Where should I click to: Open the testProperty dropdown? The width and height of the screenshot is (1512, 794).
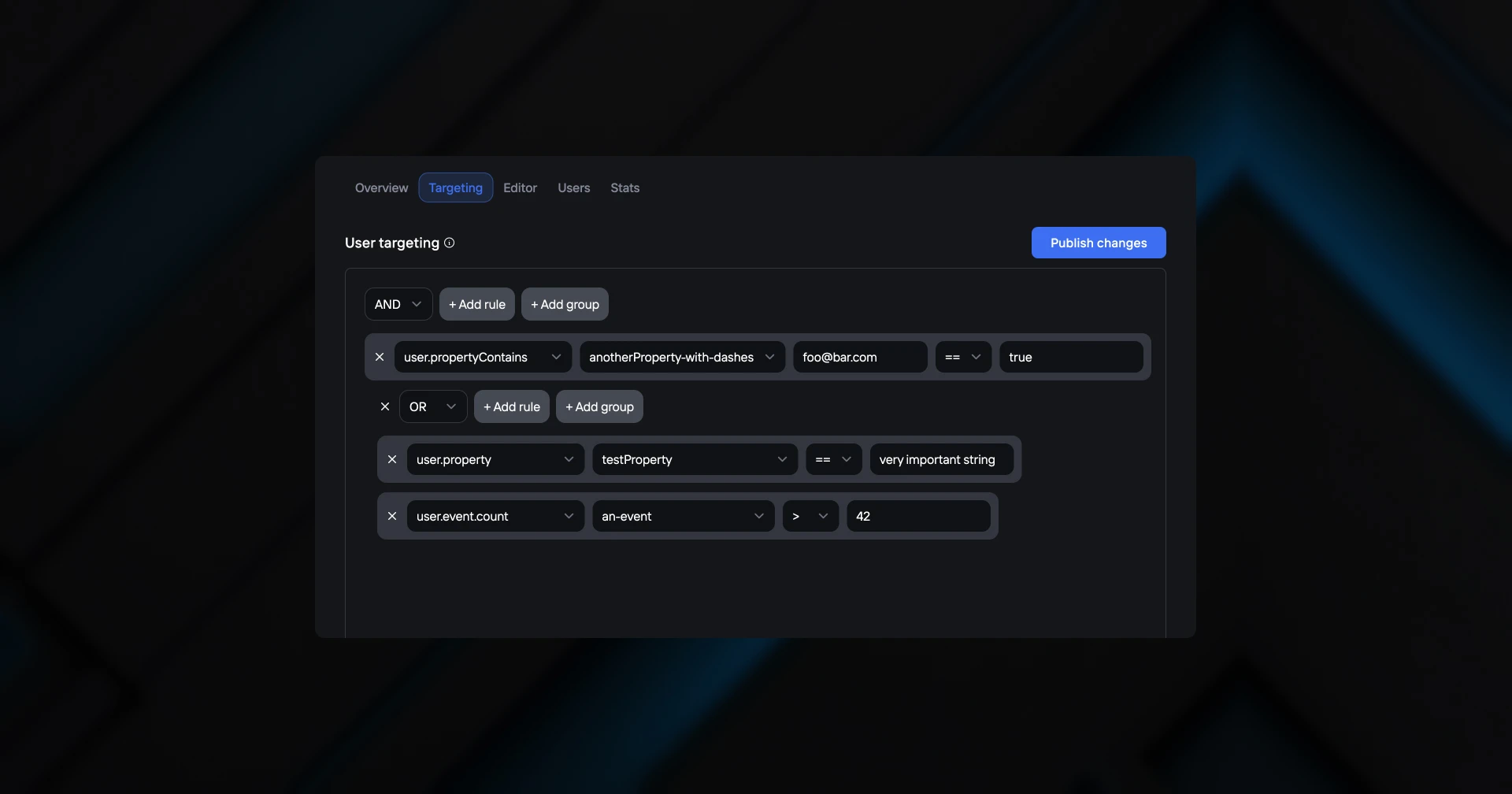pyautogui.click(x=695, y=459)
